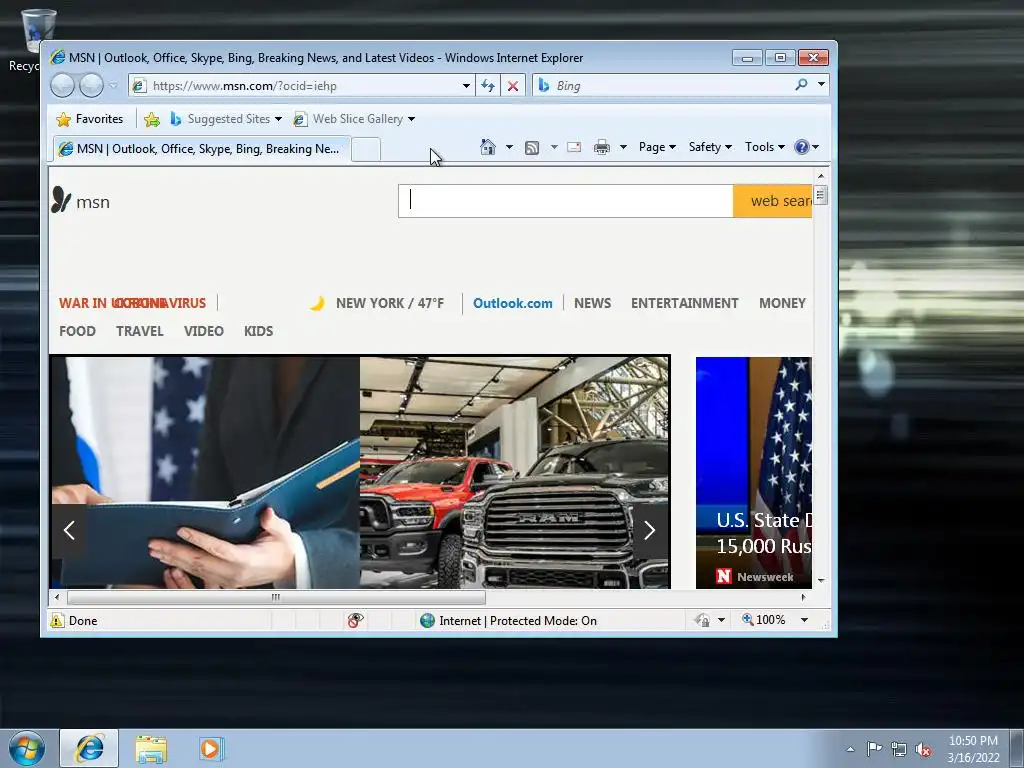Click the magnifier search icon
This screenshot has height=768, width=1024.
pos(801,85)
